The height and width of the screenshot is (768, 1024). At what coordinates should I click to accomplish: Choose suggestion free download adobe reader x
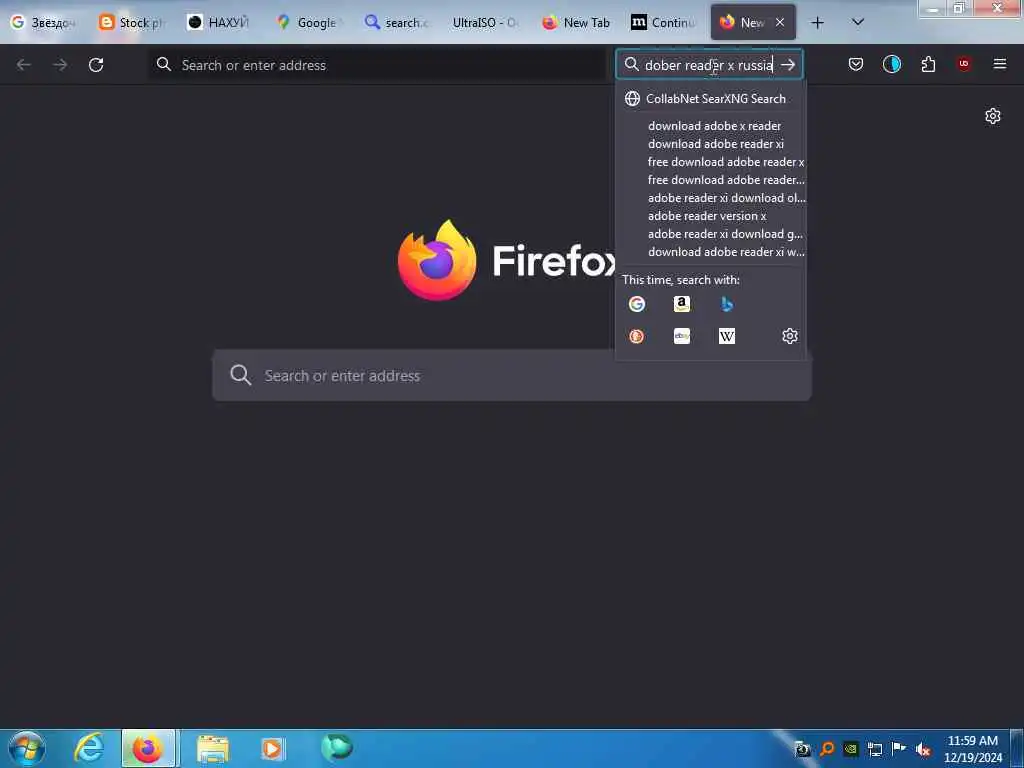click(x=726, y=162)
